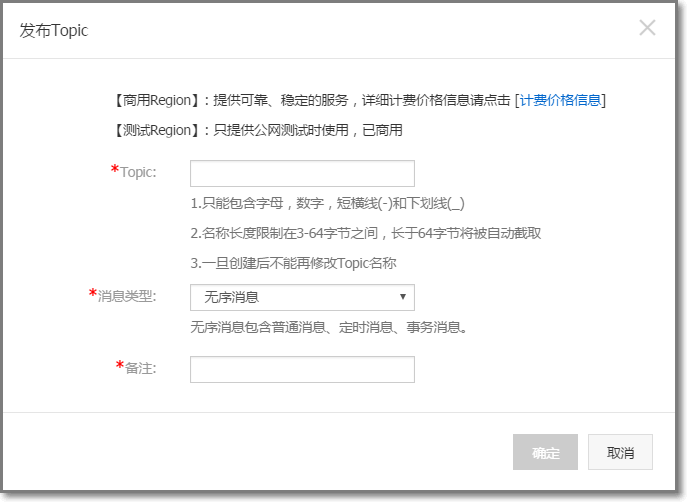Close the 发布Topic dialog with X
Image resolution: width=687 pixels, height=502 pixels.
tap(647, 28)
